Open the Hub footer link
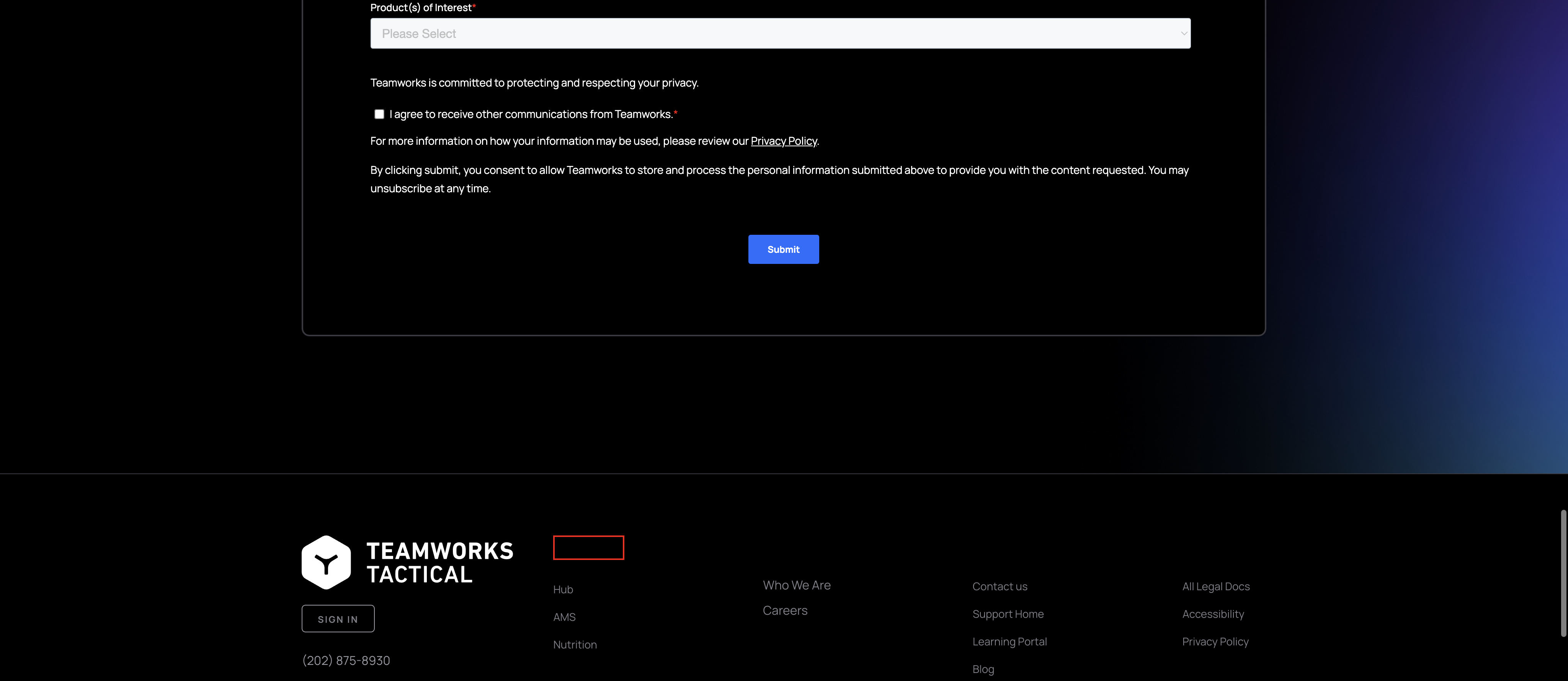1568x681 pixels. (563, 589)
